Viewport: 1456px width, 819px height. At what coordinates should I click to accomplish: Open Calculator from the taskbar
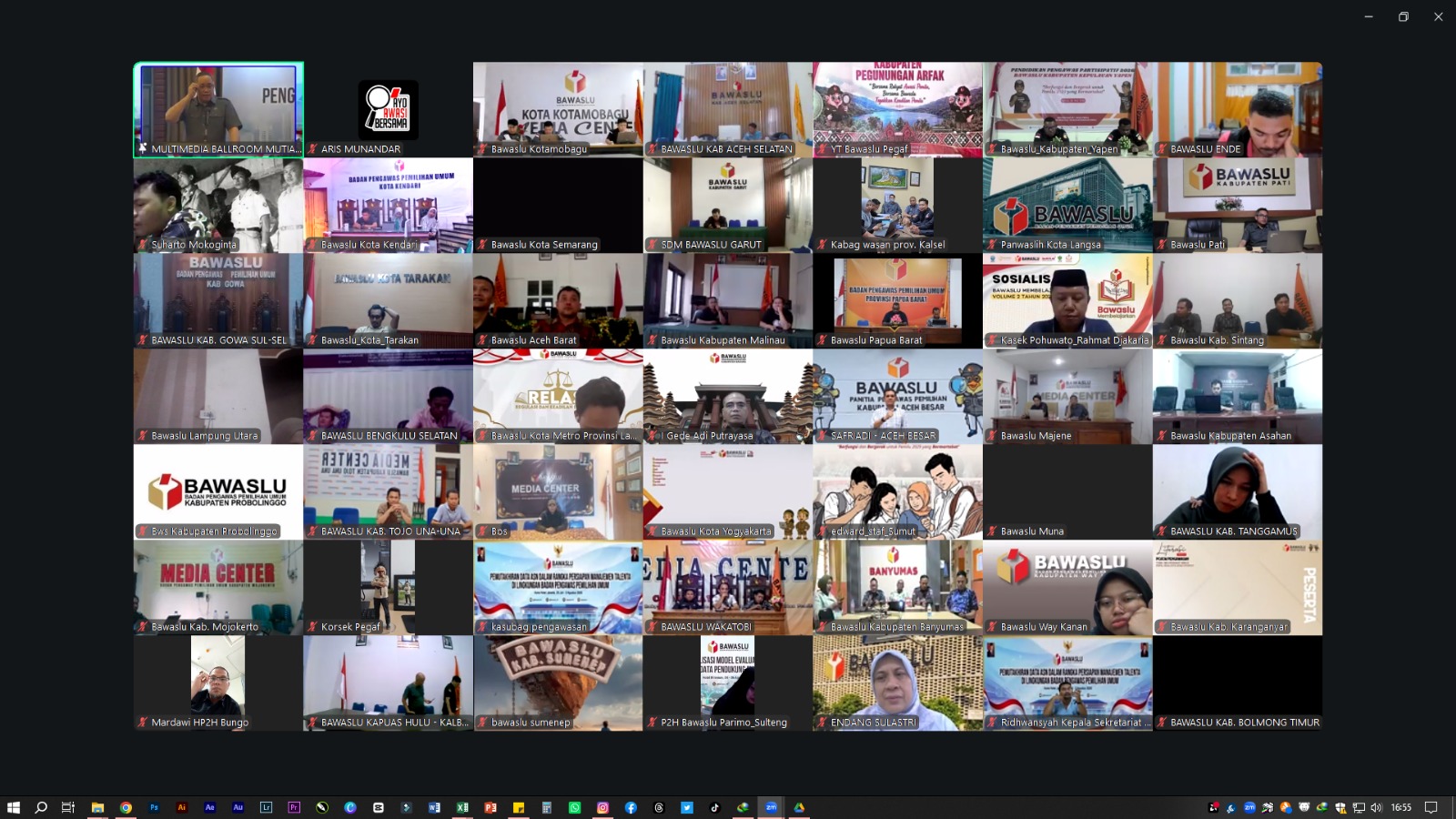(x=547, y=807)
